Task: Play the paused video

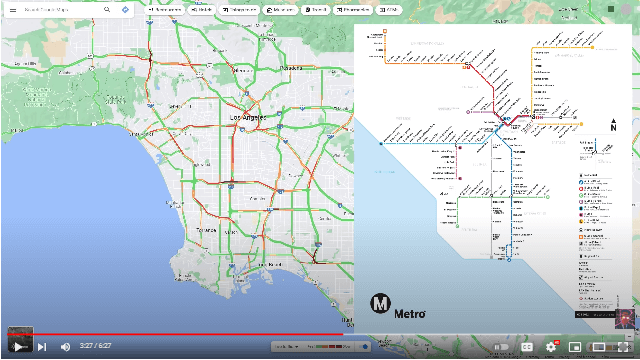Action: coord(18,347)
